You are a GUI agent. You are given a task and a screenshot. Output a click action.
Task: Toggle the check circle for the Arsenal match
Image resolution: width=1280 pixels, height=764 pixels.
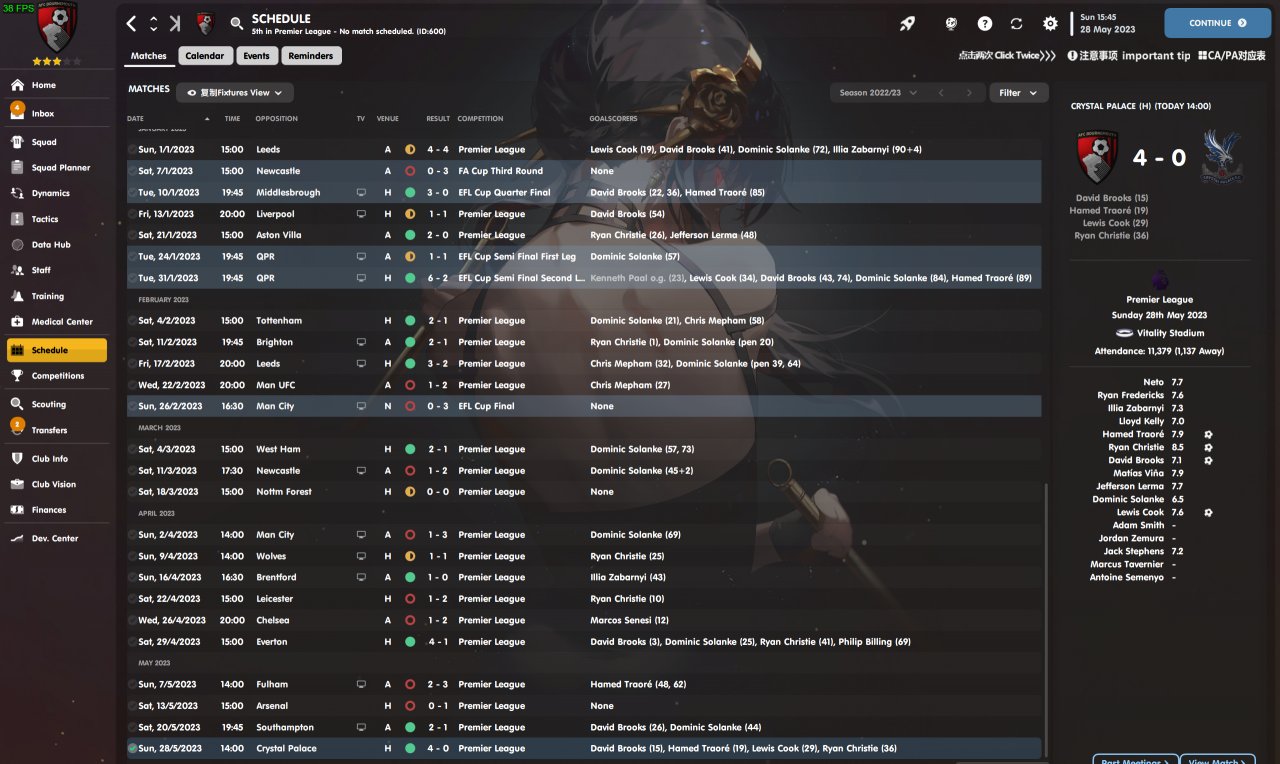(133, 706)
